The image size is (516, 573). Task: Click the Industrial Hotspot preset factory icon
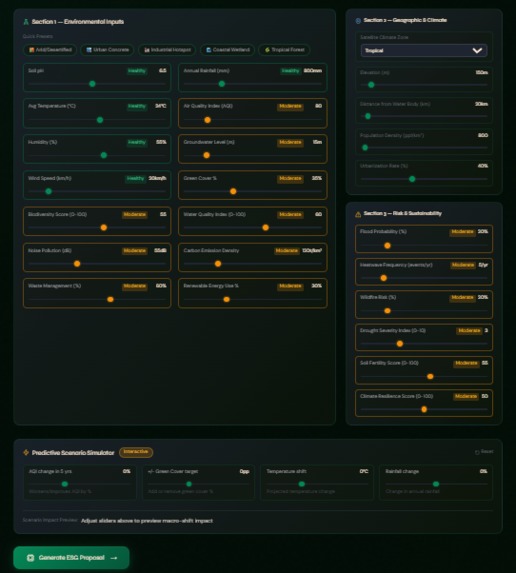[147, 50]
